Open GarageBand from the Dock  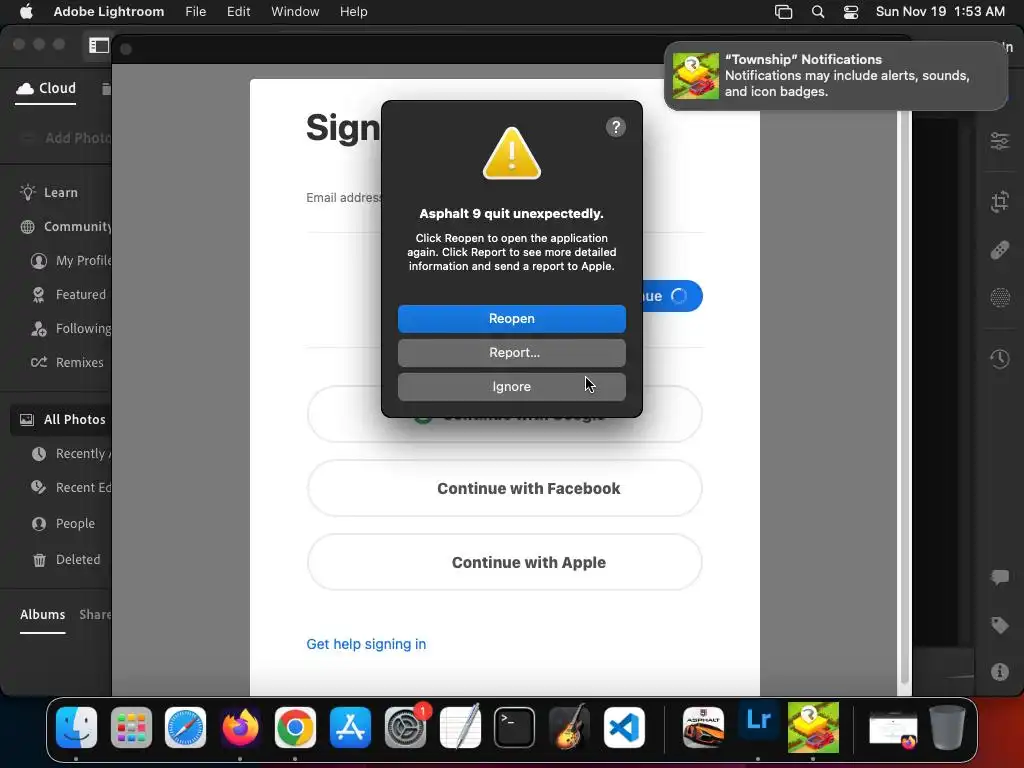coord(569,728)
